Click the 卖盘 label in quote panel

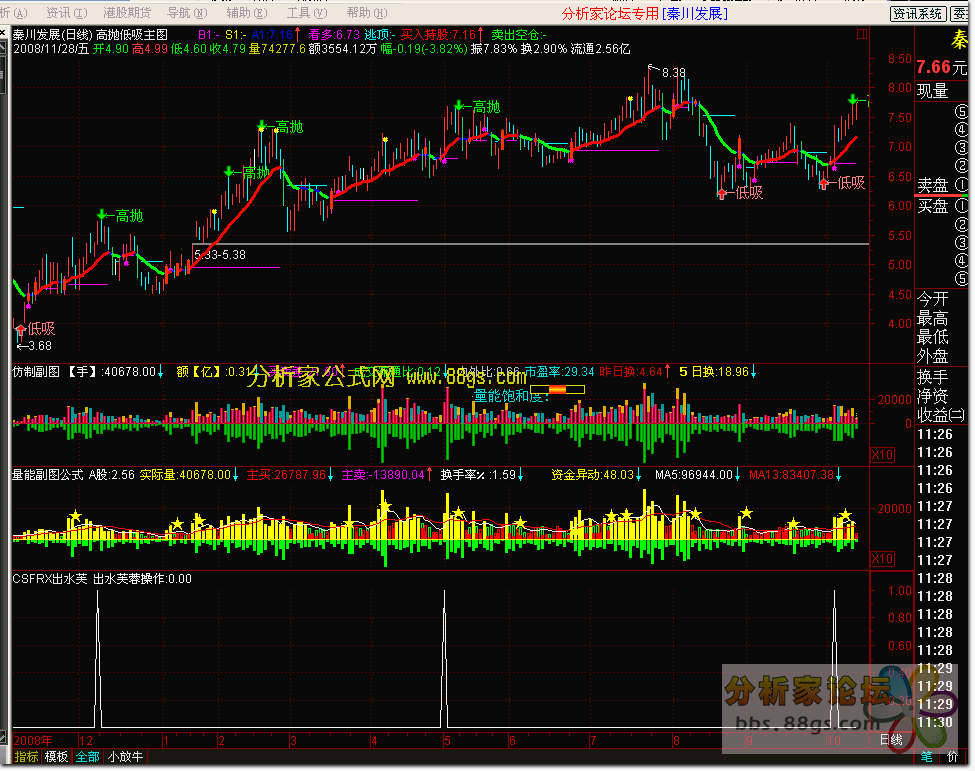933,185
